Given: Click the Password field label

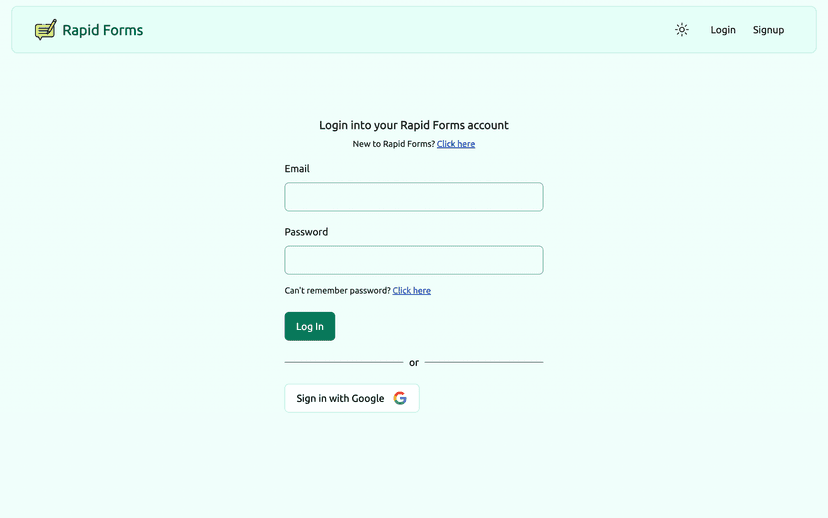Looking at the screenshot, I should click(x=306, y=232).
